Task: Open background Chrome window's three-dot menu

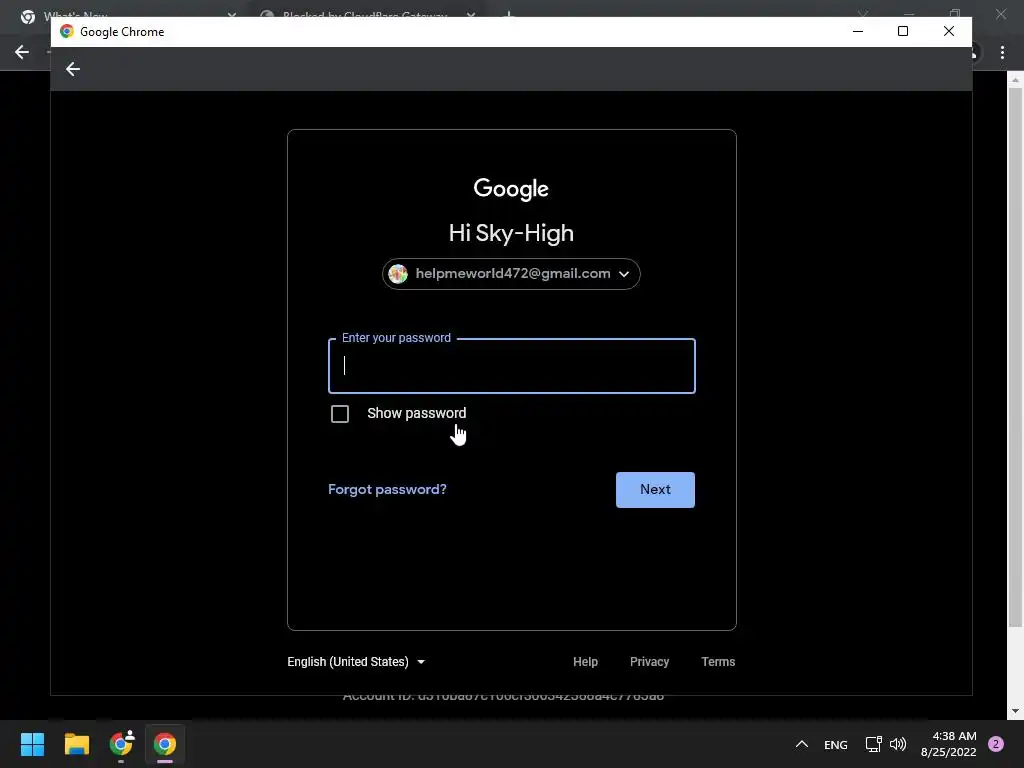Action: 1002,52
